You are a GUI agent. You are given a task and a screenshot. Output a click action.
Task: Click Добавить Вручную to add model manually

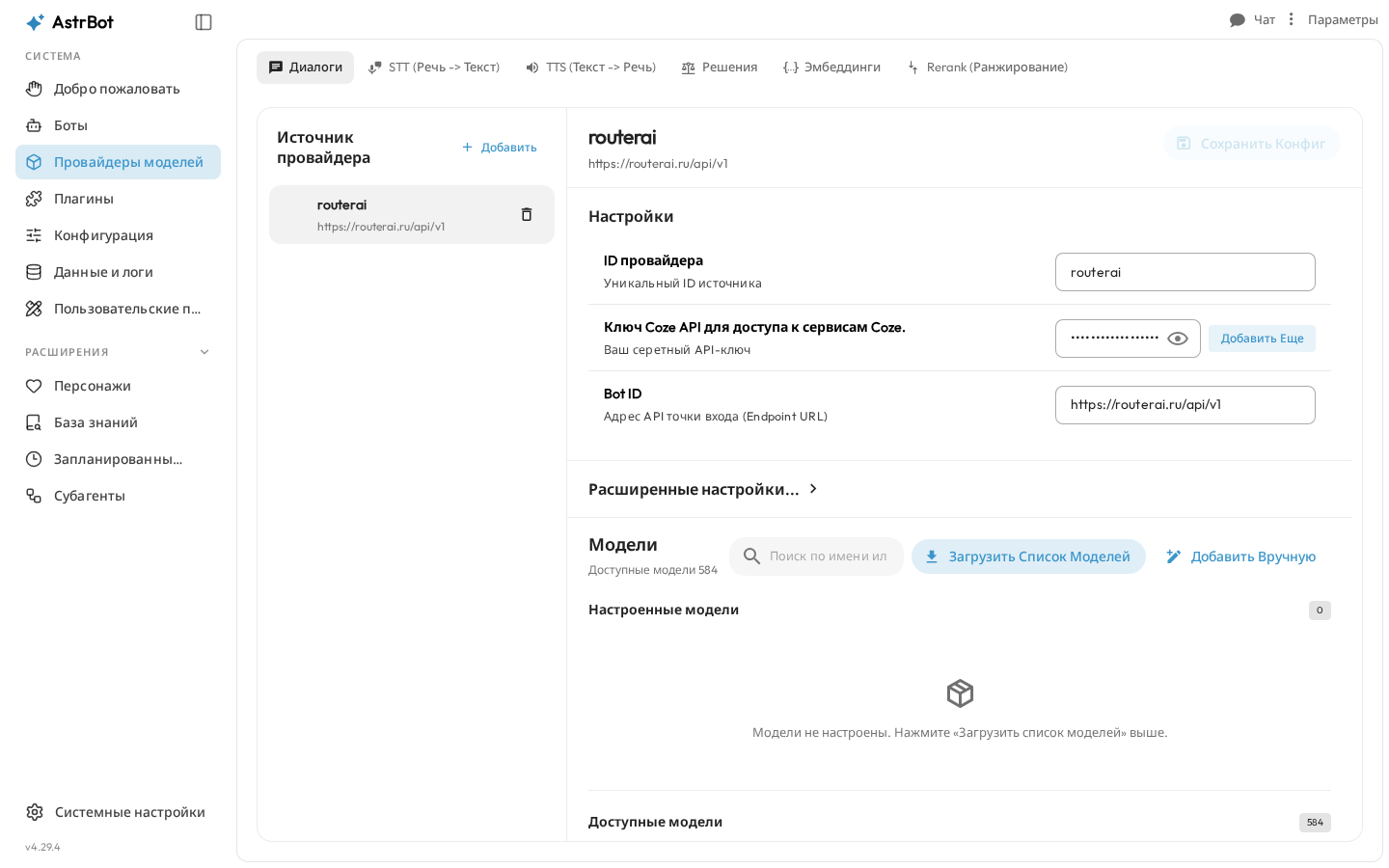[1240, 556]
